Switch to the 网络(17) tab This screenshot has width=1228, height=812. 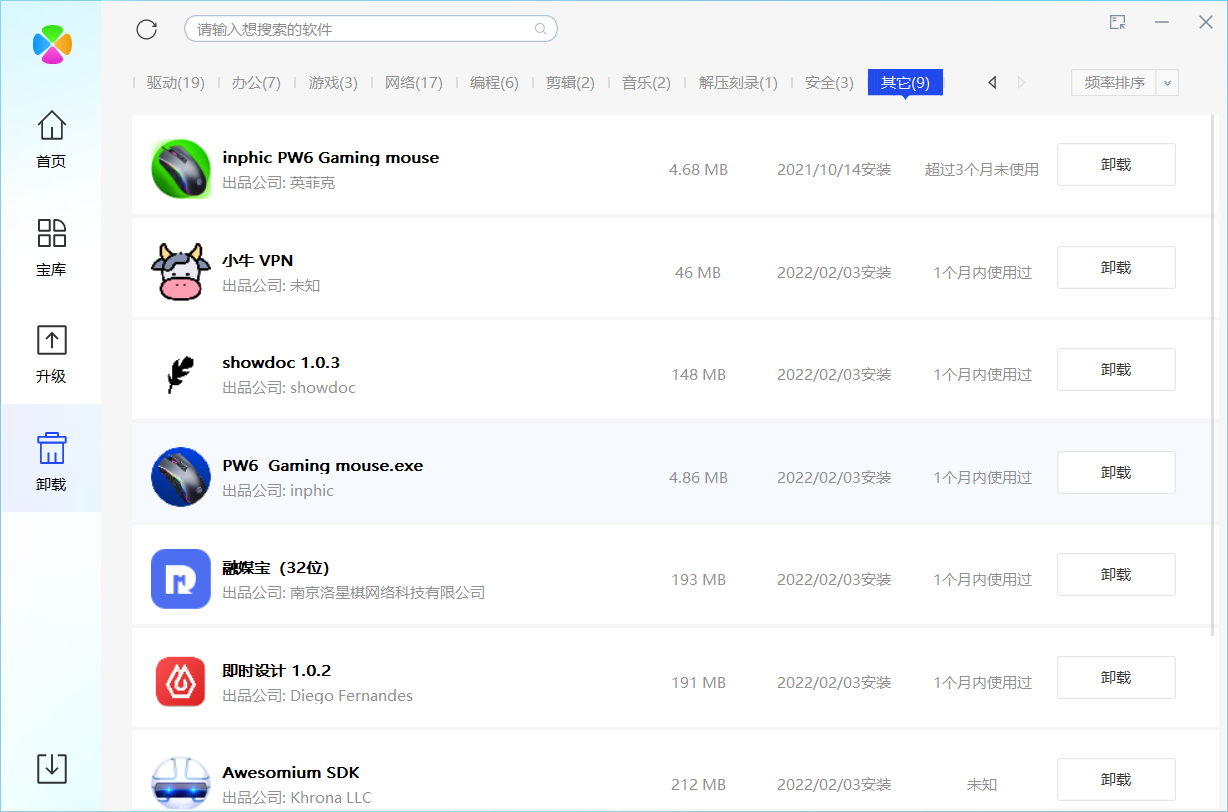[x=414, y=83]
